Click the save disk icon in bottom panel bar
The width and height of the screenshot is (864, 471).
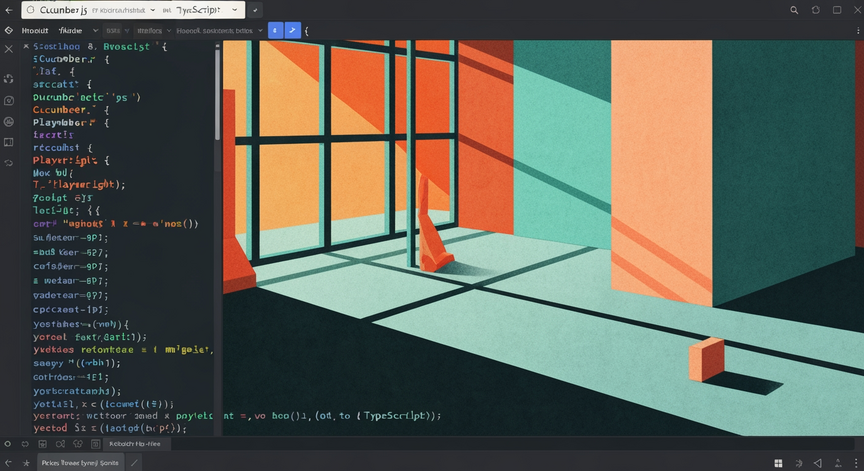coord(42,443)
